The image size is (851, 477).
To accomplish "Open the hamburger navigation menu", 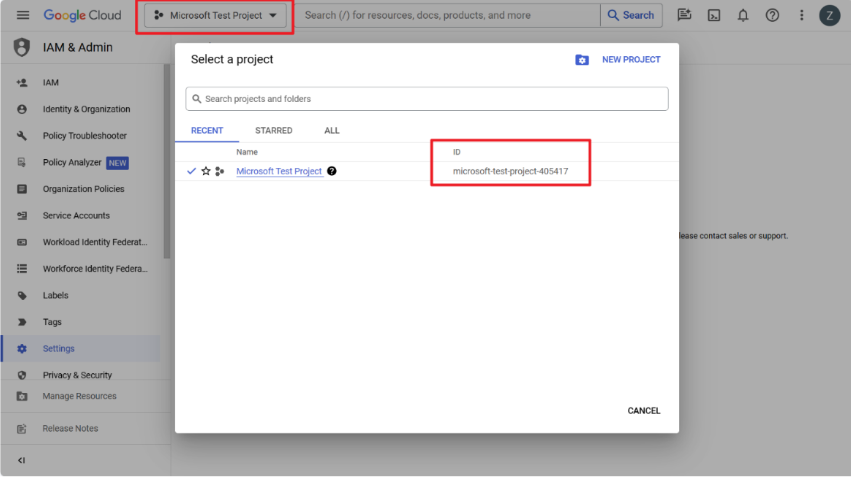I will point(23,15).
